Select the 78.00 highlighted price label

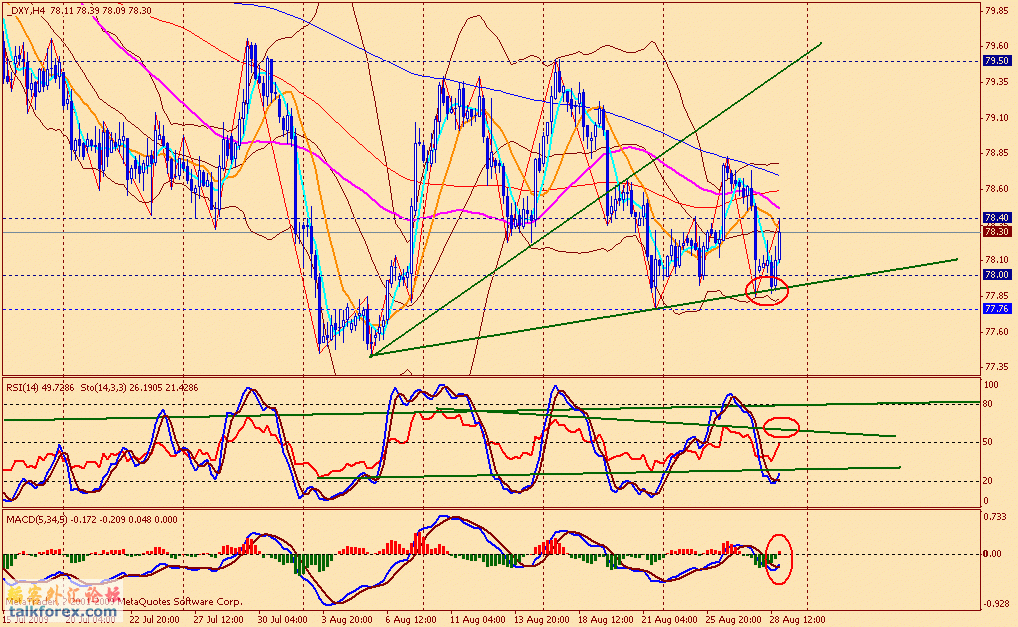[997, 275]
